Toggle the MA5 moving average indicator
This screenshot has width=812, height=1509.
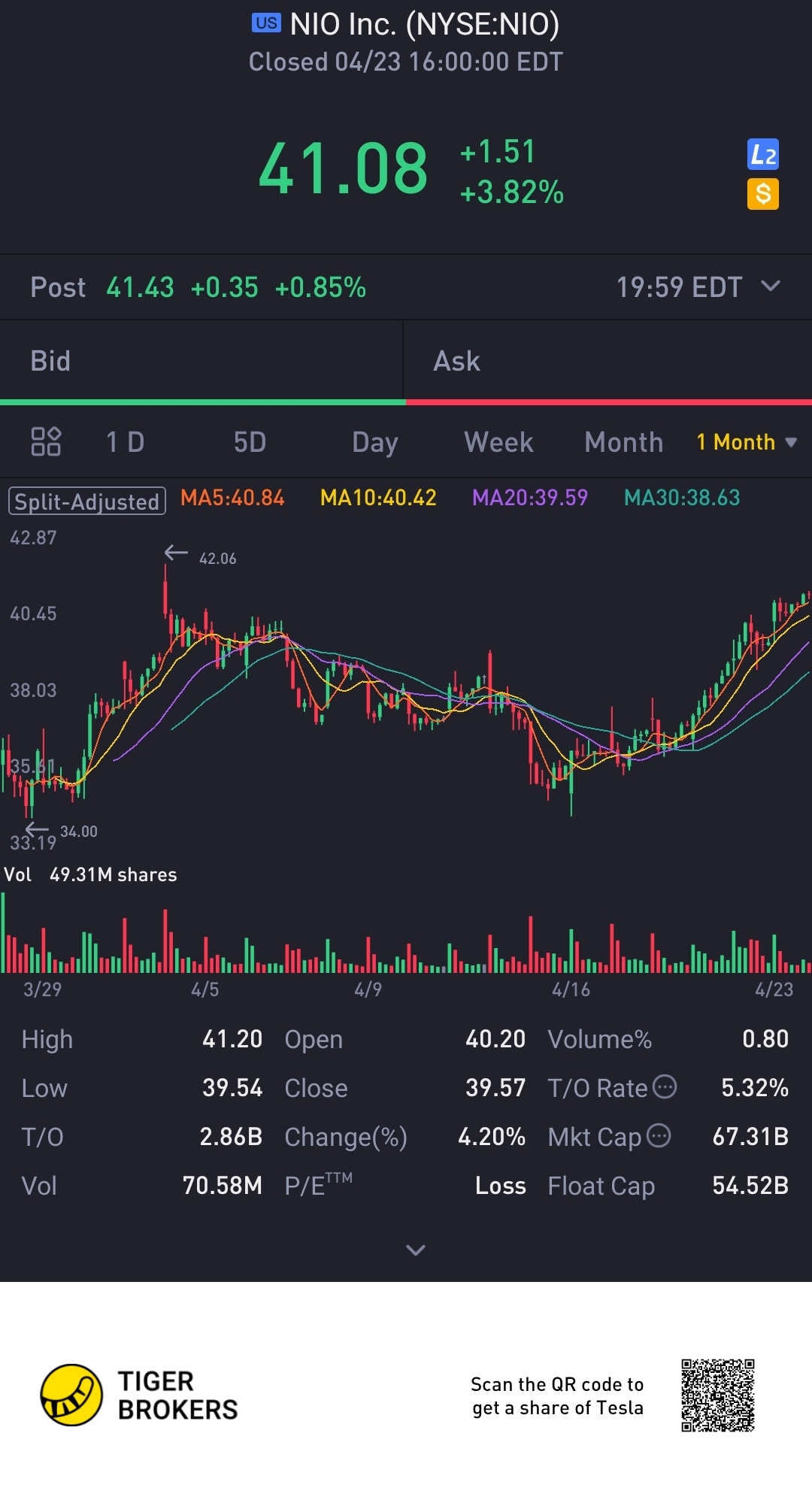point(232,498)
